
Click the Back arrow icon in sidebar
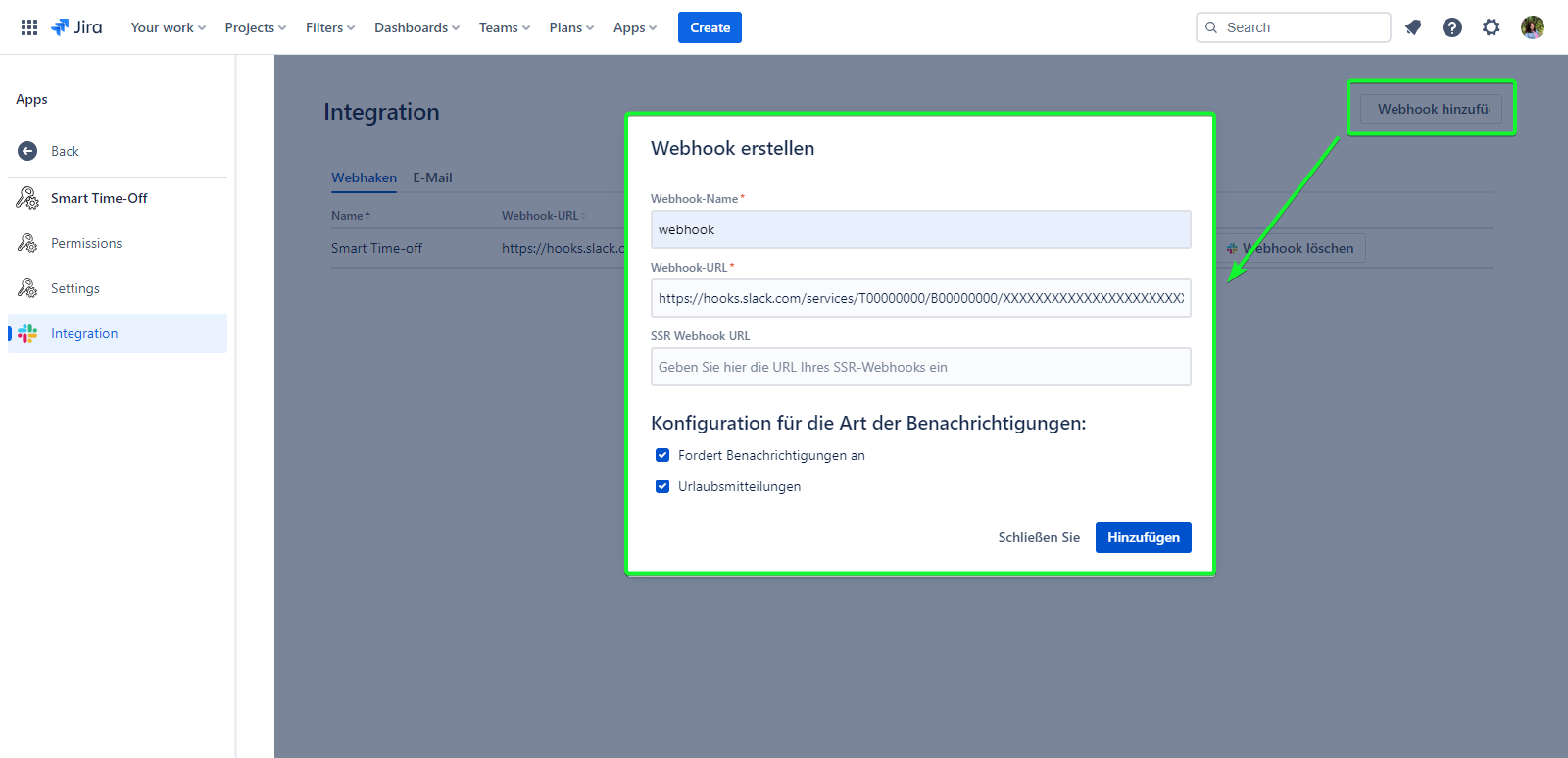[27, 151]
